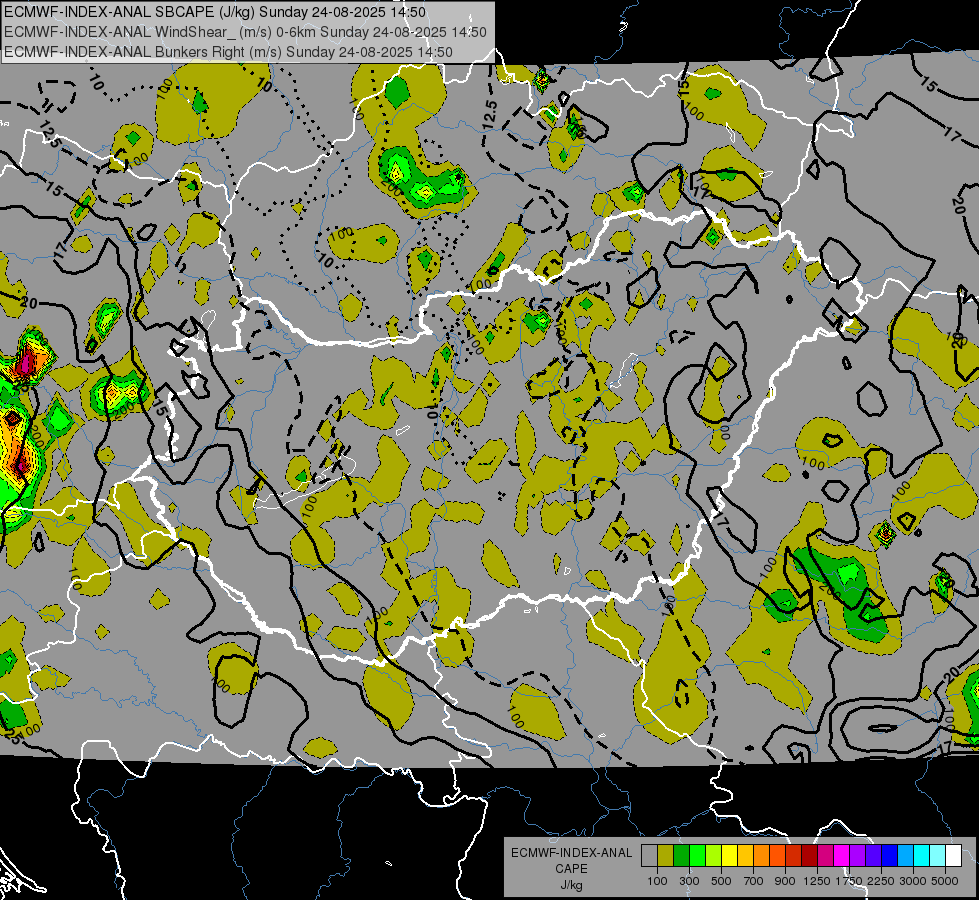Pick the gray legend swatch below 100
This screenshot has height=900, width=979.
tap(649, 856)
